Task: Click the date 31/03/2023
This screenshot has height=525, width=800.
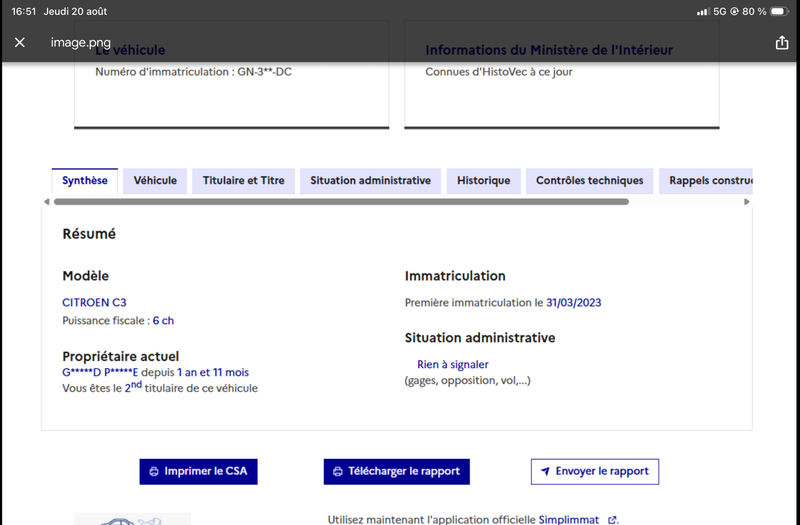Action: 573,303
